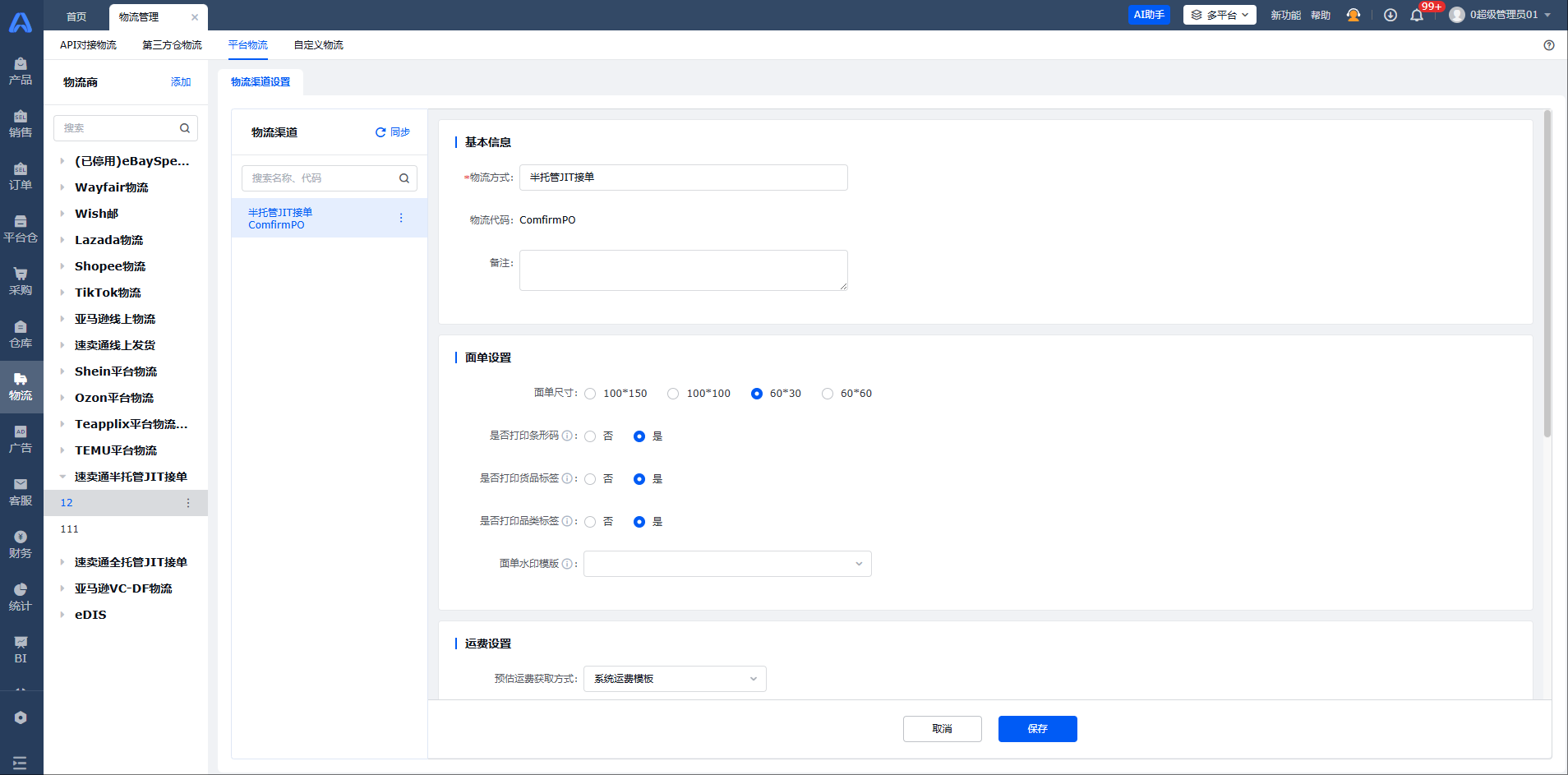1568x775 pixels.
Task: Select label size 100*100
Action: click(x=673, y=394)
